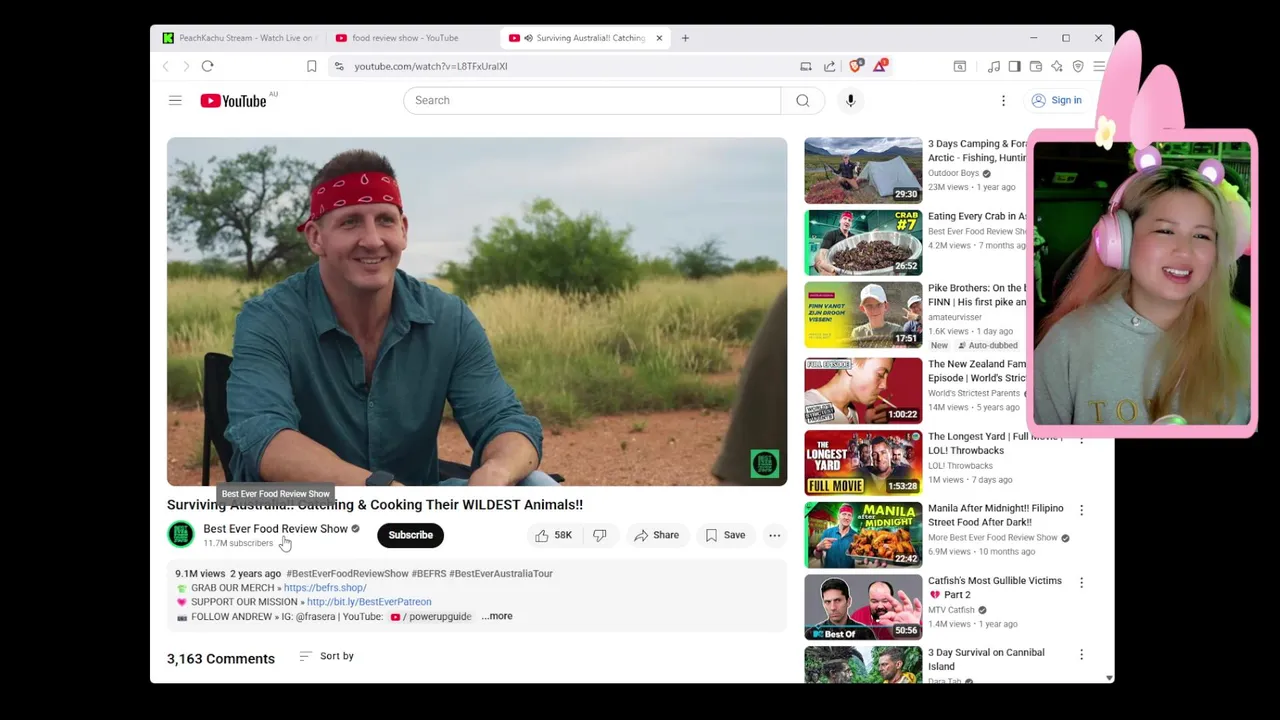
Task: Open the browser main hamburger menu
Action: tap(1099, 66)
